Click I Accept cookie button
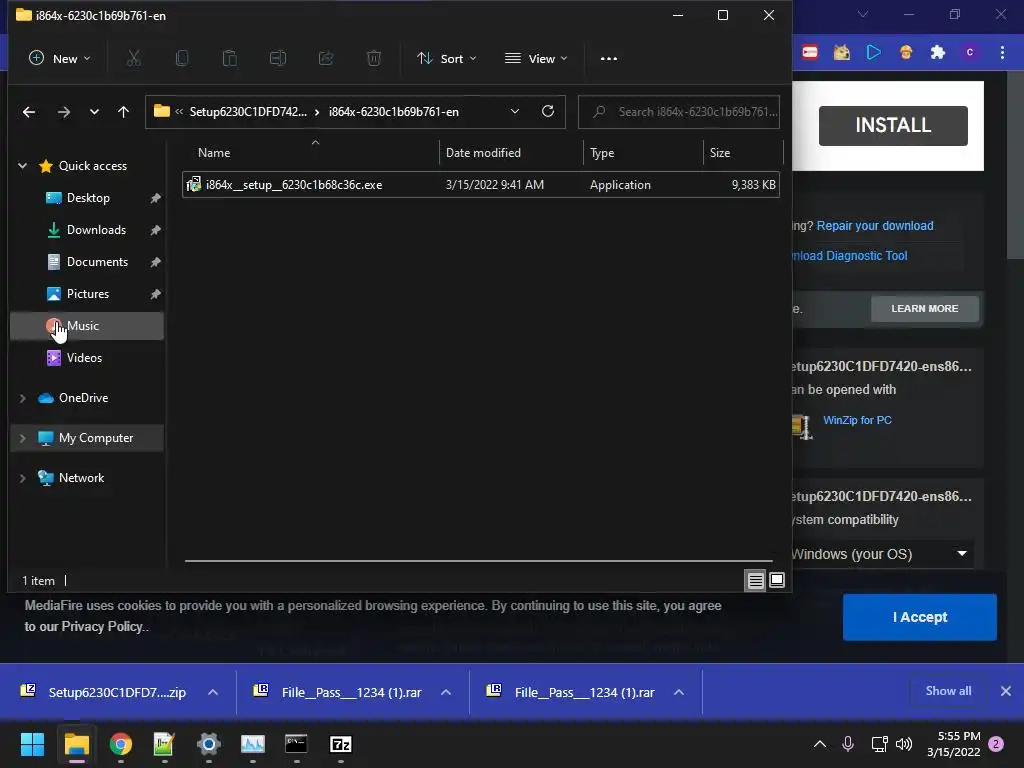The width and height of the screenshot is (1024, 768). click(920, 617)
